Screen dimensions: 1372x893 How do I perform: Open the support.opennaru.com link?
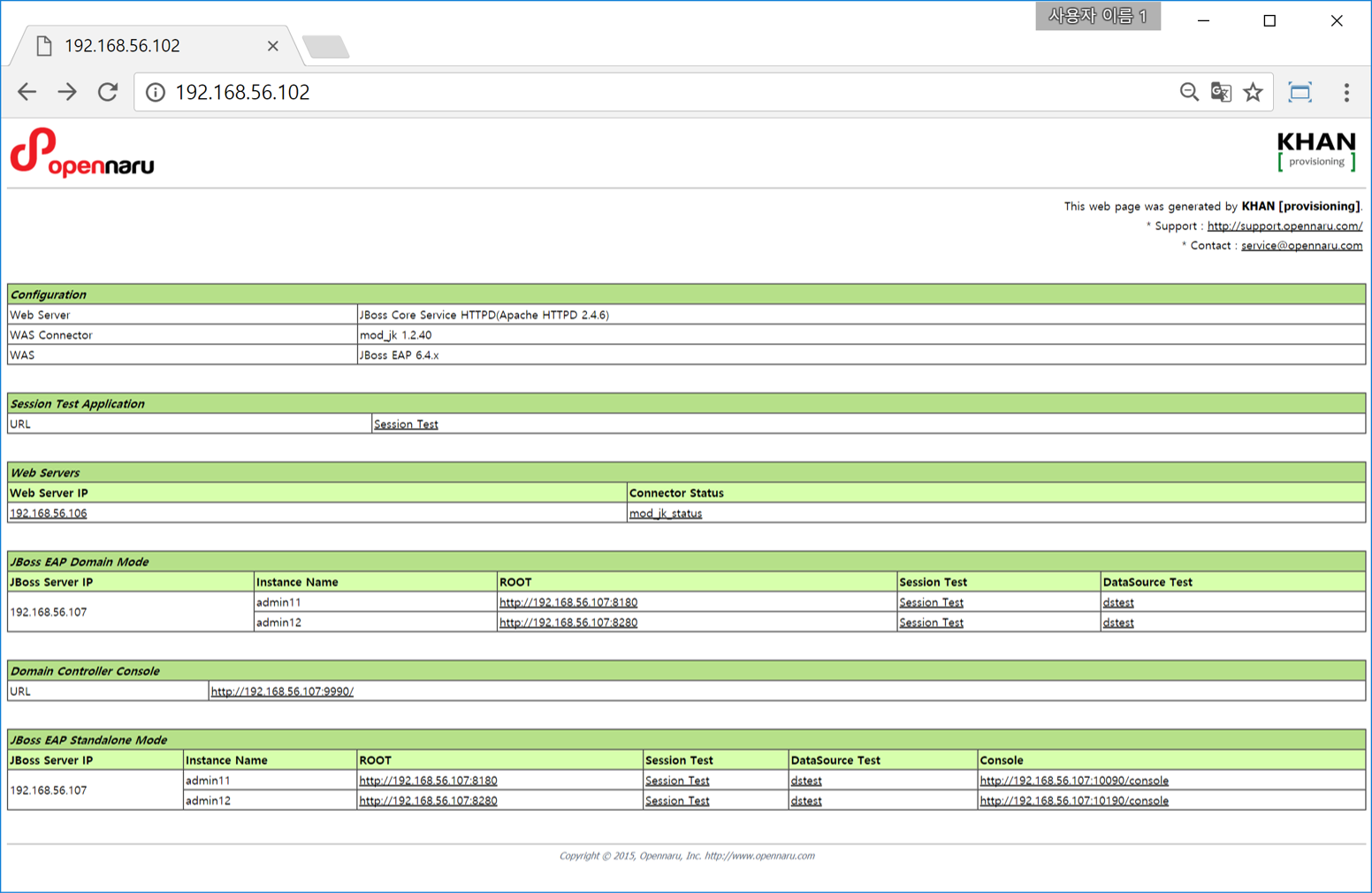pos(1284,226)
